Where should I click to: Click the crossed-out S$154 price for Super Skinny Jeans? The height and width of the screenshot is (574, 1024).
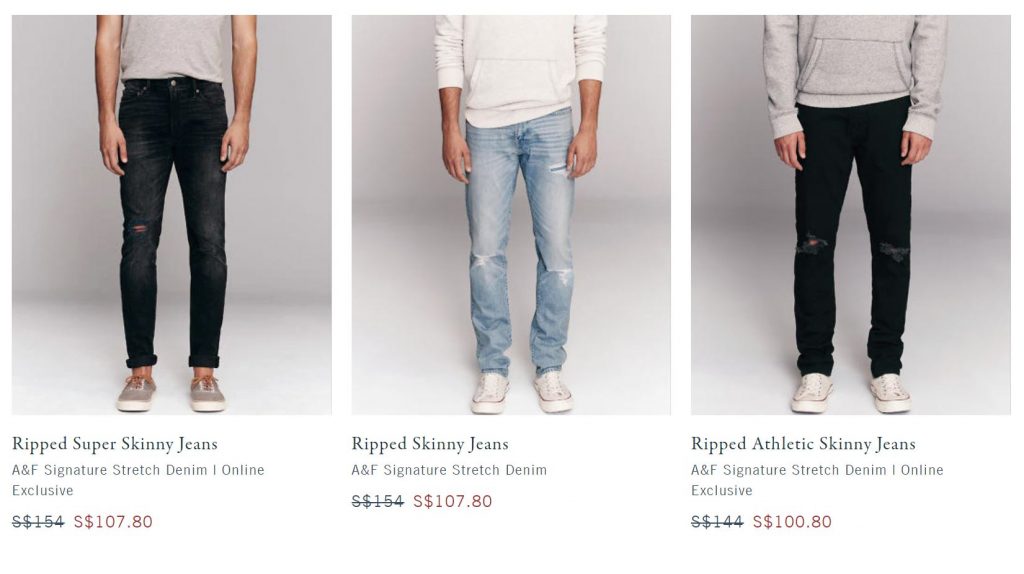38,522
